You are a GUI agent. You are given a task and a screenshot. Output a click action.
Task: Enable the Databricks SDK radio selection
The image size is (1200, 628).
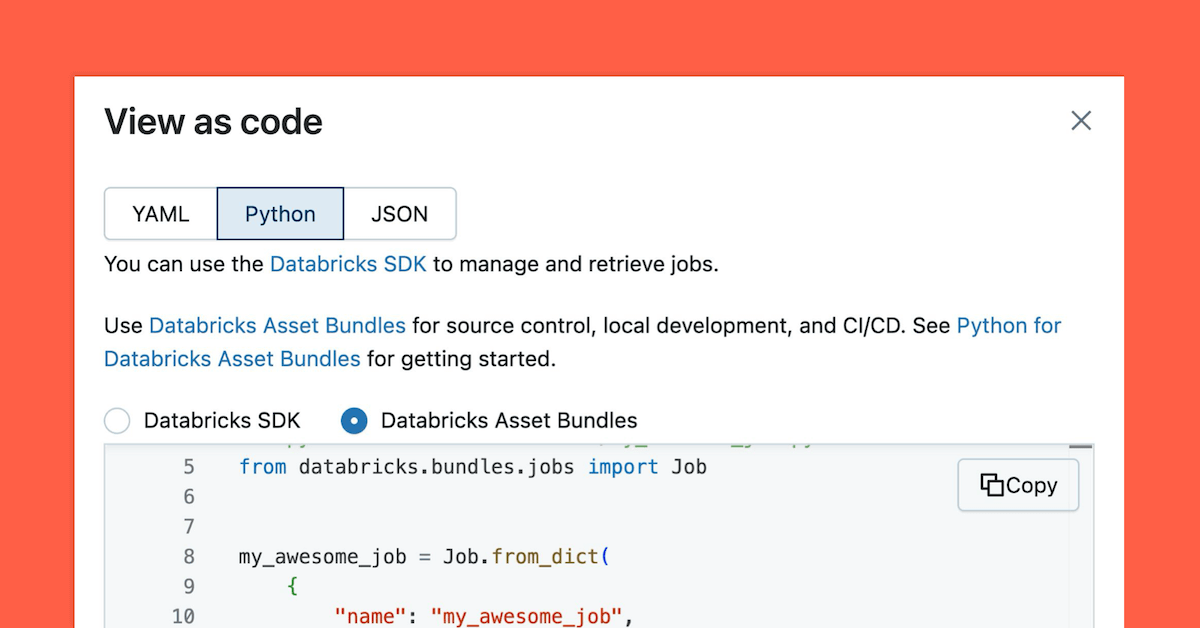pyautogui.click(x=117, y=421)
